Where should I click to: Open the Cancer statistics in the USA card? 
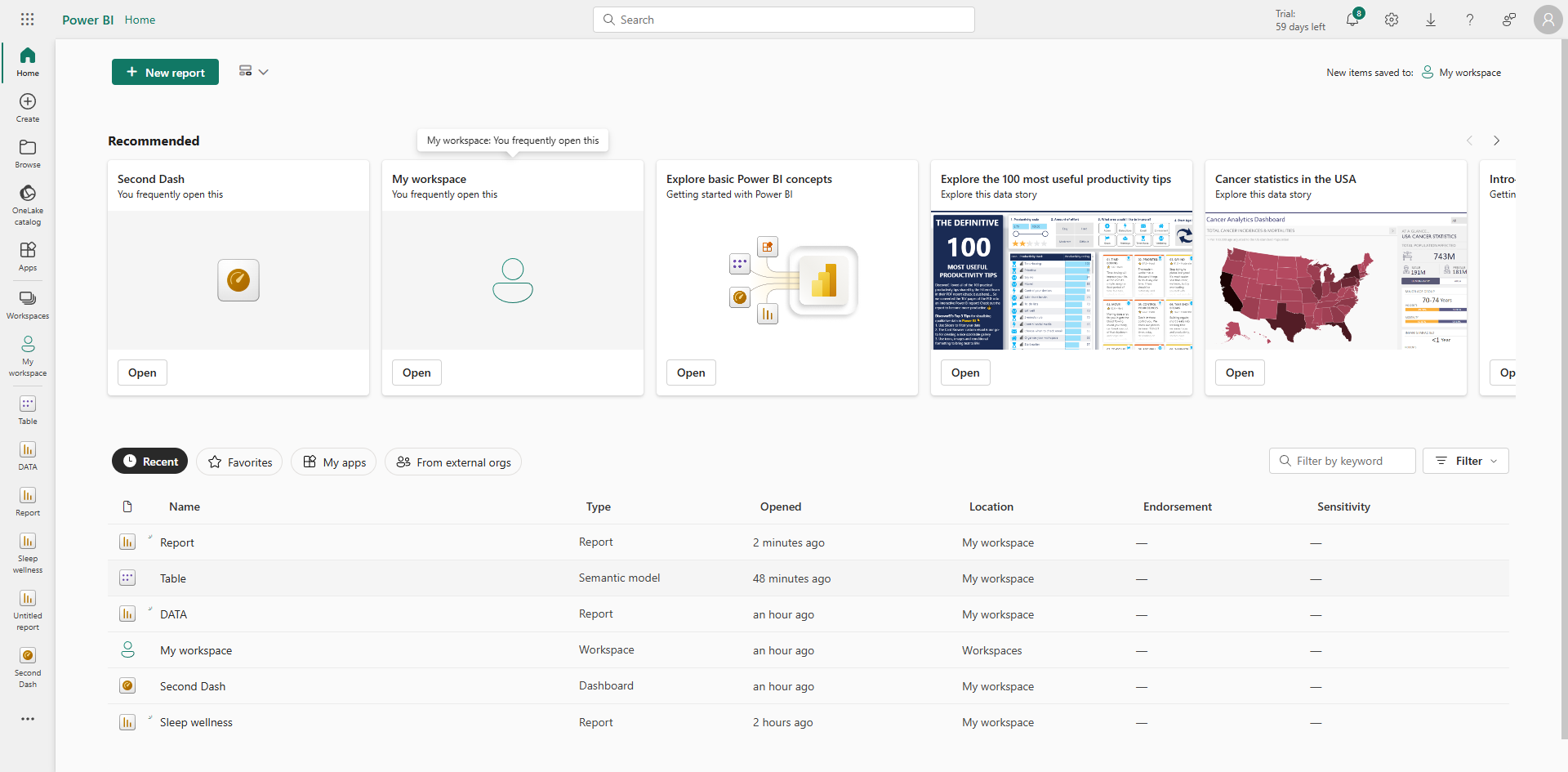pos(1240,373)
